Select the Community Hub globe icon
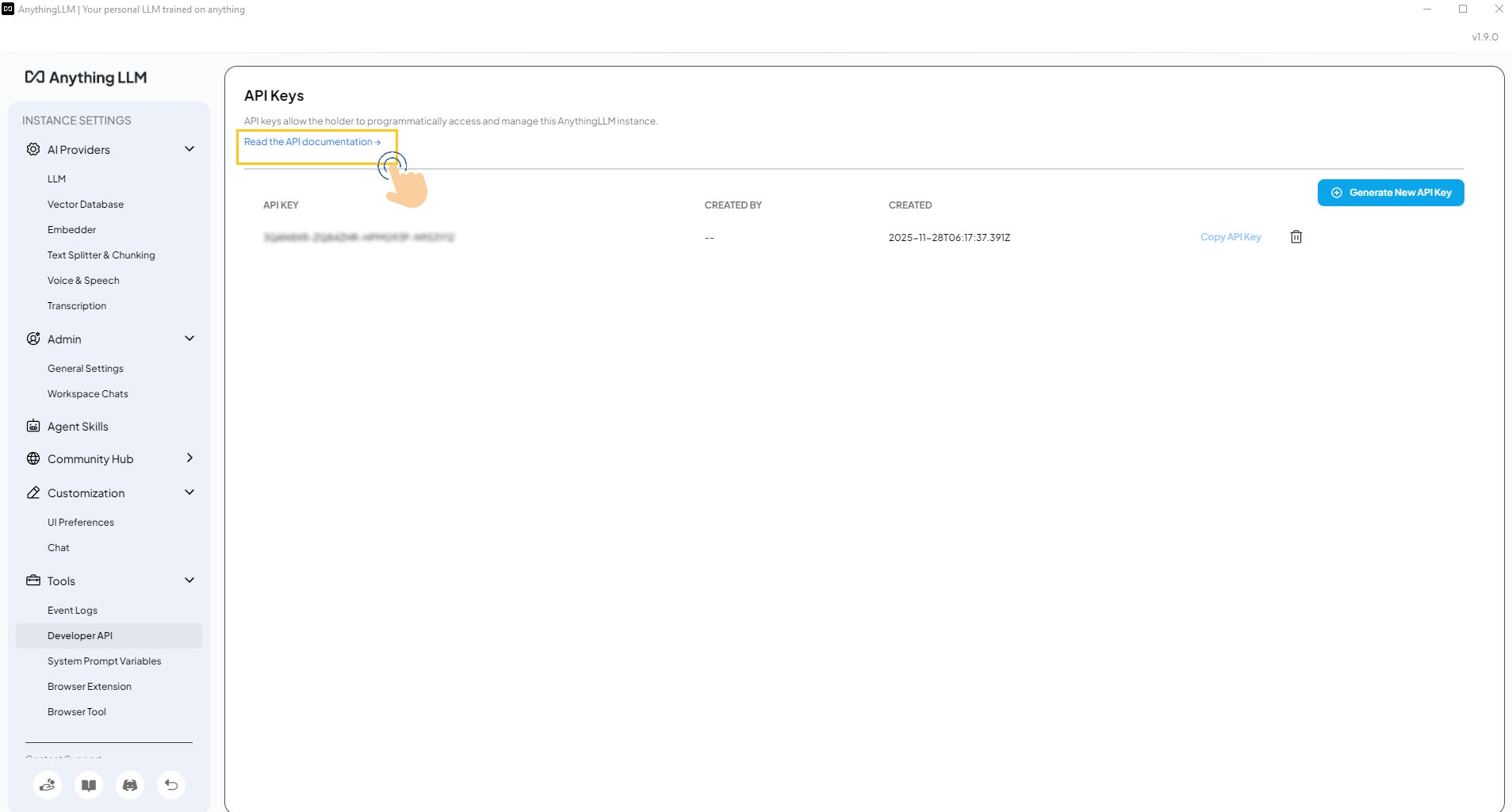Image resolution: width=1512 pixels, height=812 pixels. [x=32, y=458]
